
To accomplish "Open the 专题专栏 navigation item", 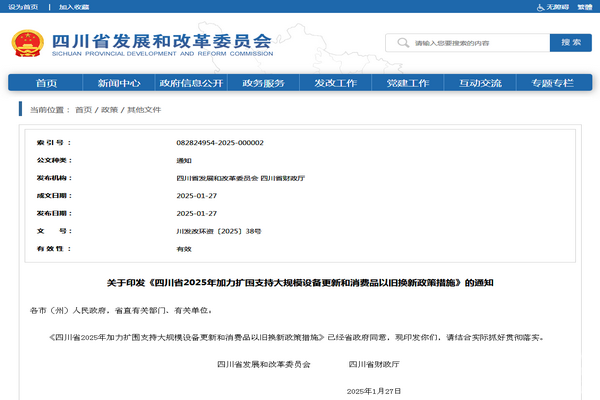I will pos(552,83).
